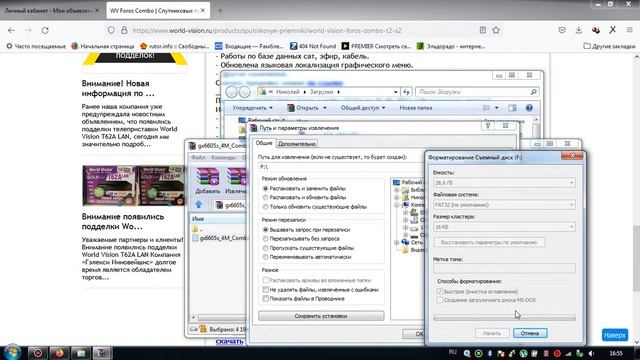Select Распаковать и заменить файлы option
This screenshot has height=360, width=640.
(265, 188)
